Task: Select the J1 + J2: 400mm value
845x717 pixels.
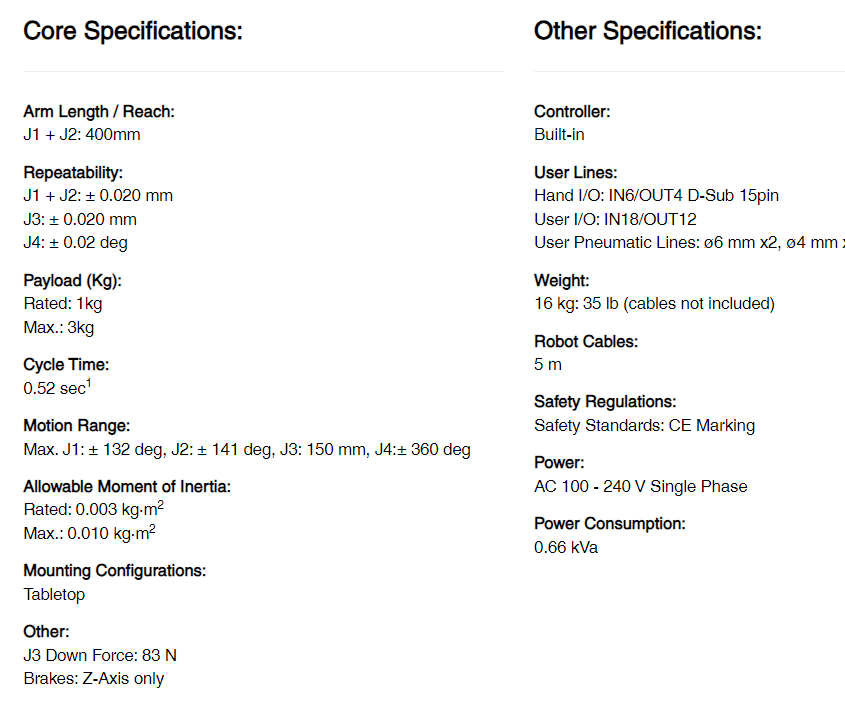Action: 82,135
